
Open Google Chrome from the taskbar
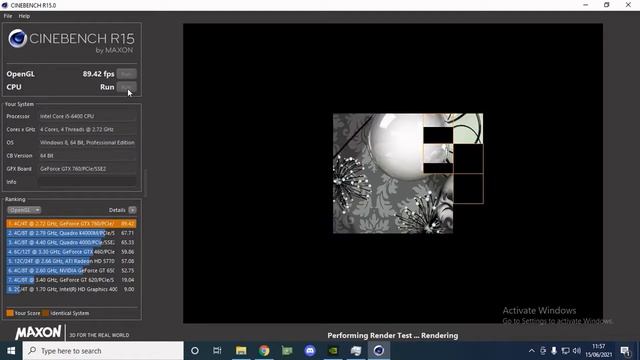tap(264, 351)
